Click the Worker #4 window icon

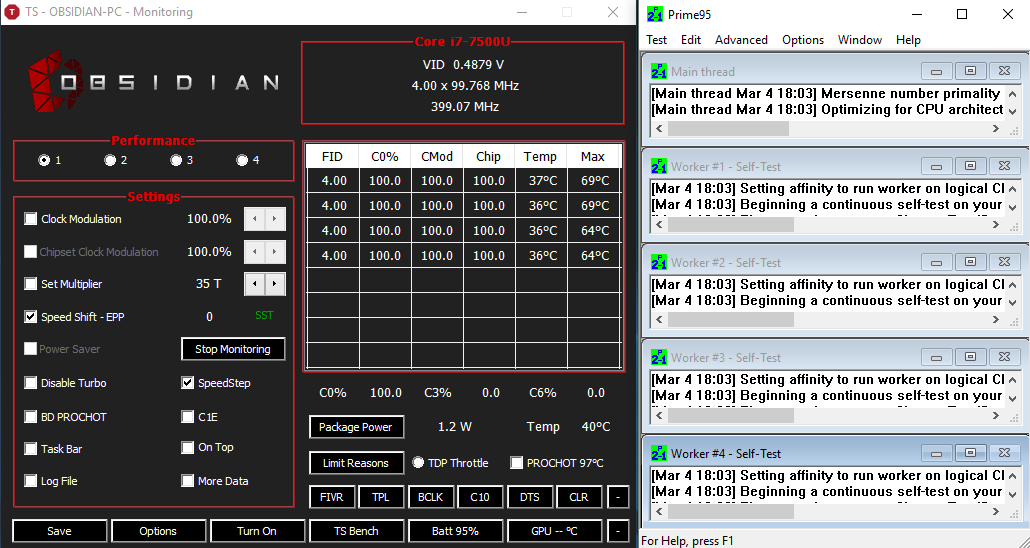(x=659, y=453)
